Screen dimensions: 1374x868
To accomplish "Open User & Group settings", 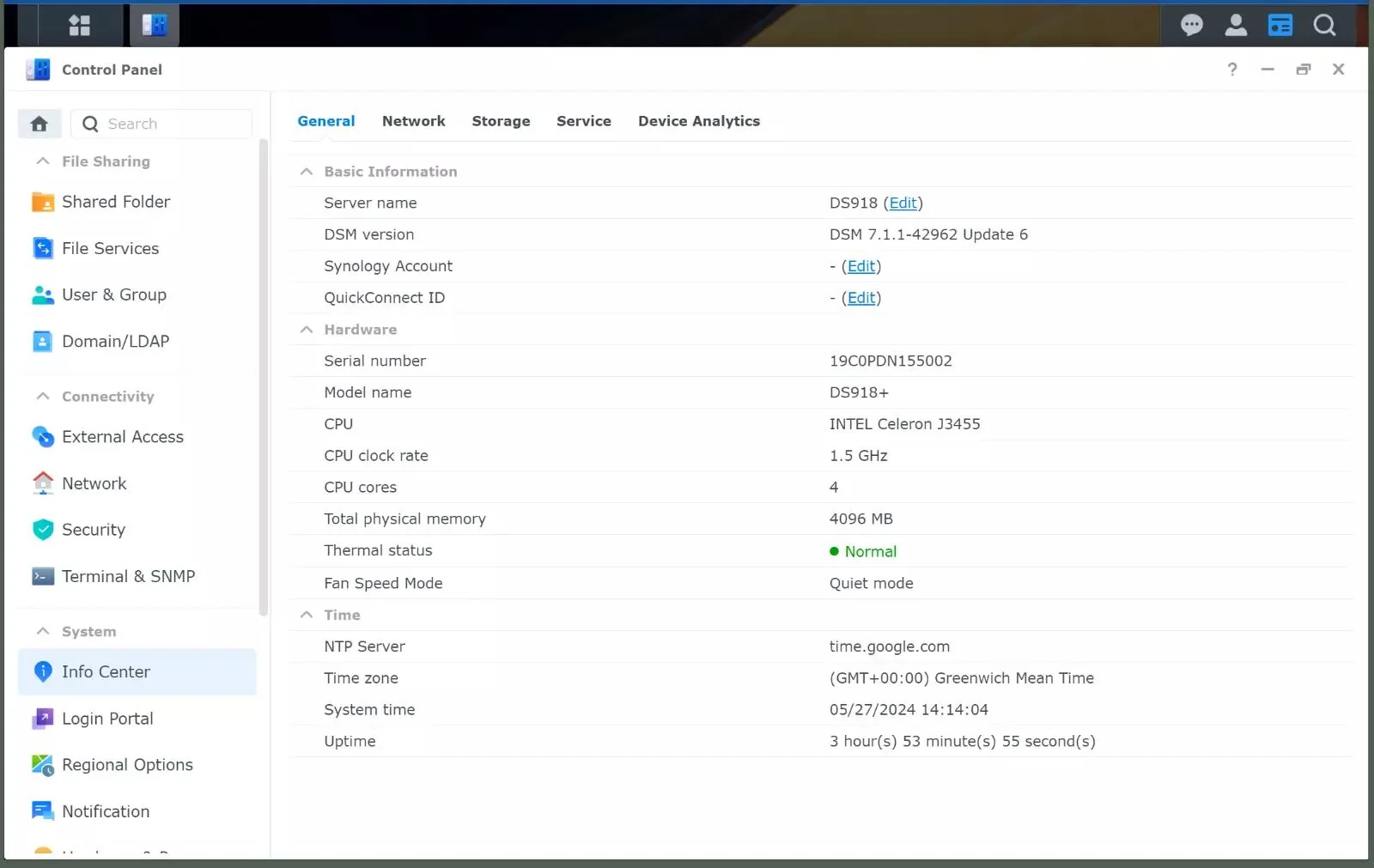I will [x=114, y=294].
